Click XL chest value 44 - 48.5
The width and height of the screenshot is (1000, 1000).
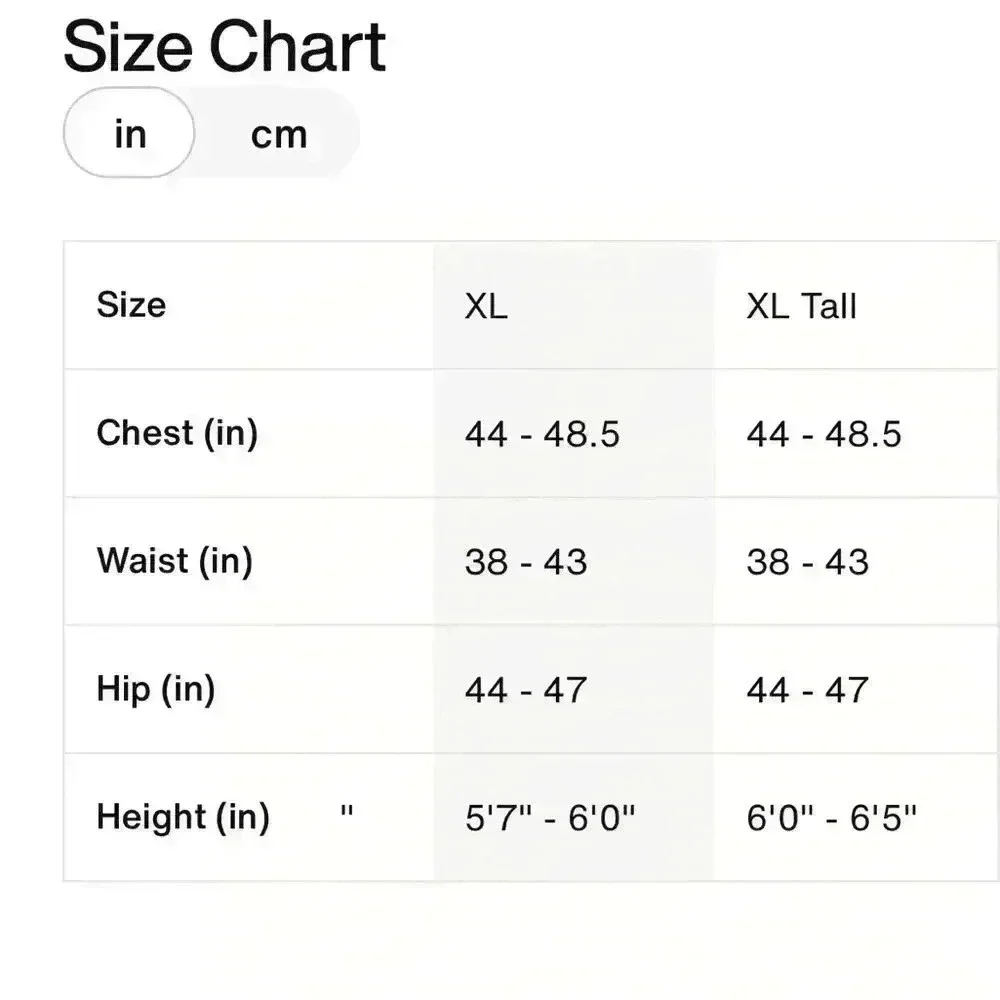point(542,434)
